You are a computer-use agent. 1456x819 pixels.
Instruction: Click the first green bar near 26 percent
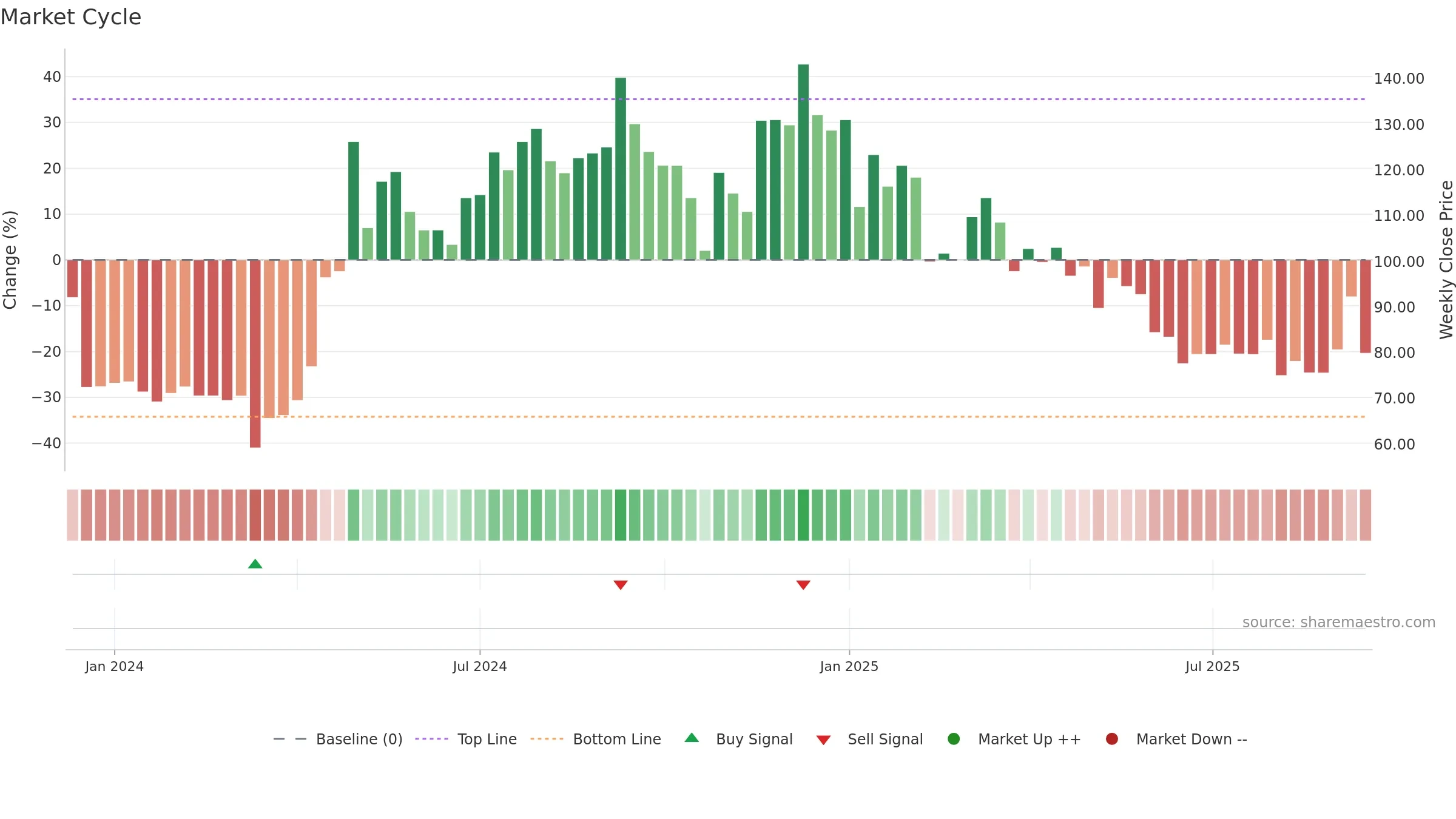tap(354, 201)
